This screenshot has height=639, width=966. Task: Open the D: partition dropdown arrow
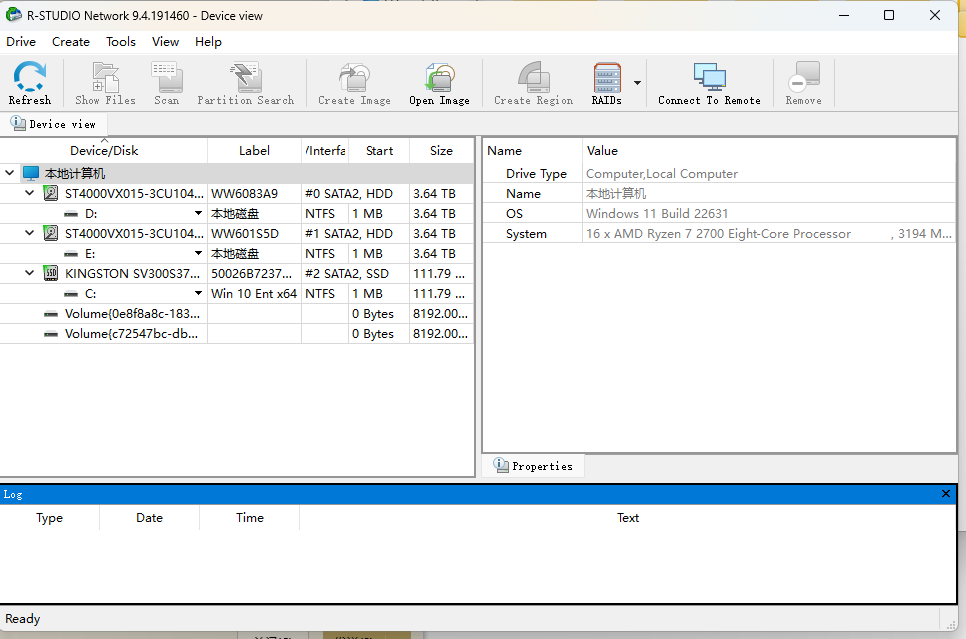(198, 213)
